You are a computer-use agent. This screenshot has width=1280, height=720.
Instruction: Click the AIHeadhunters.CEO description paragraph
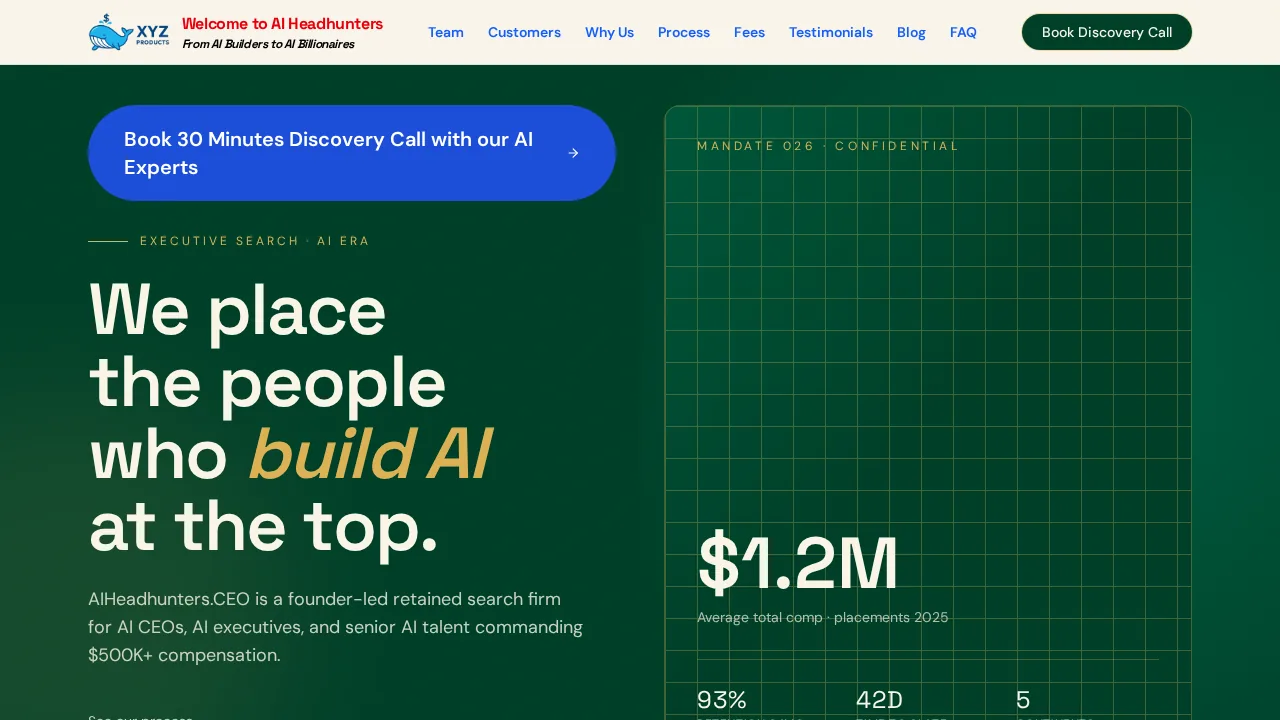pos(336,627)
